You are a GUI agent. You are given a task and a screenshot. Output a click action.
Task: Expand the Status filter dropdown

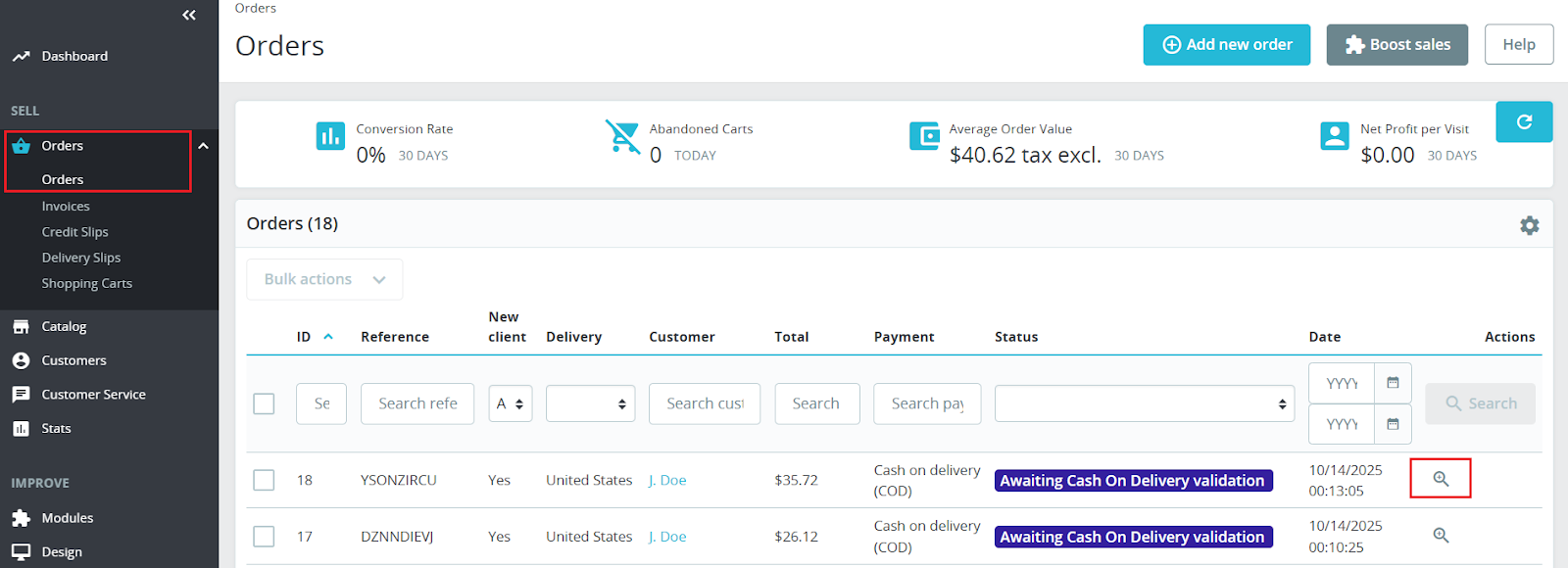[1143, 403]
